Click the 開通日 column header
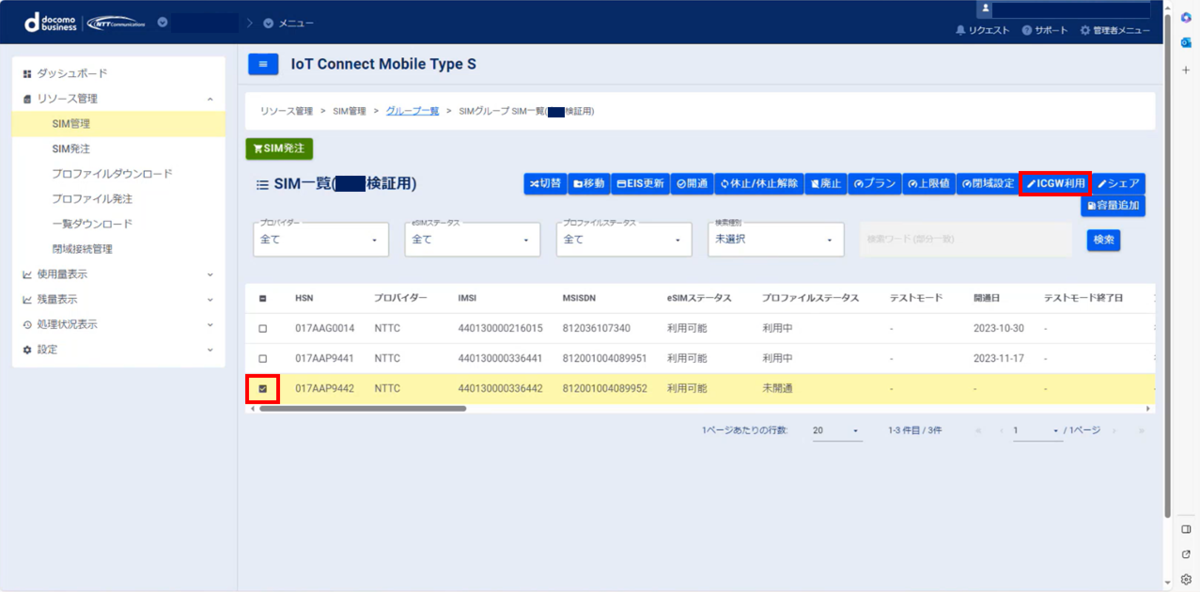This screenshot has width=1200, height=592. click(x=987, y=298)
